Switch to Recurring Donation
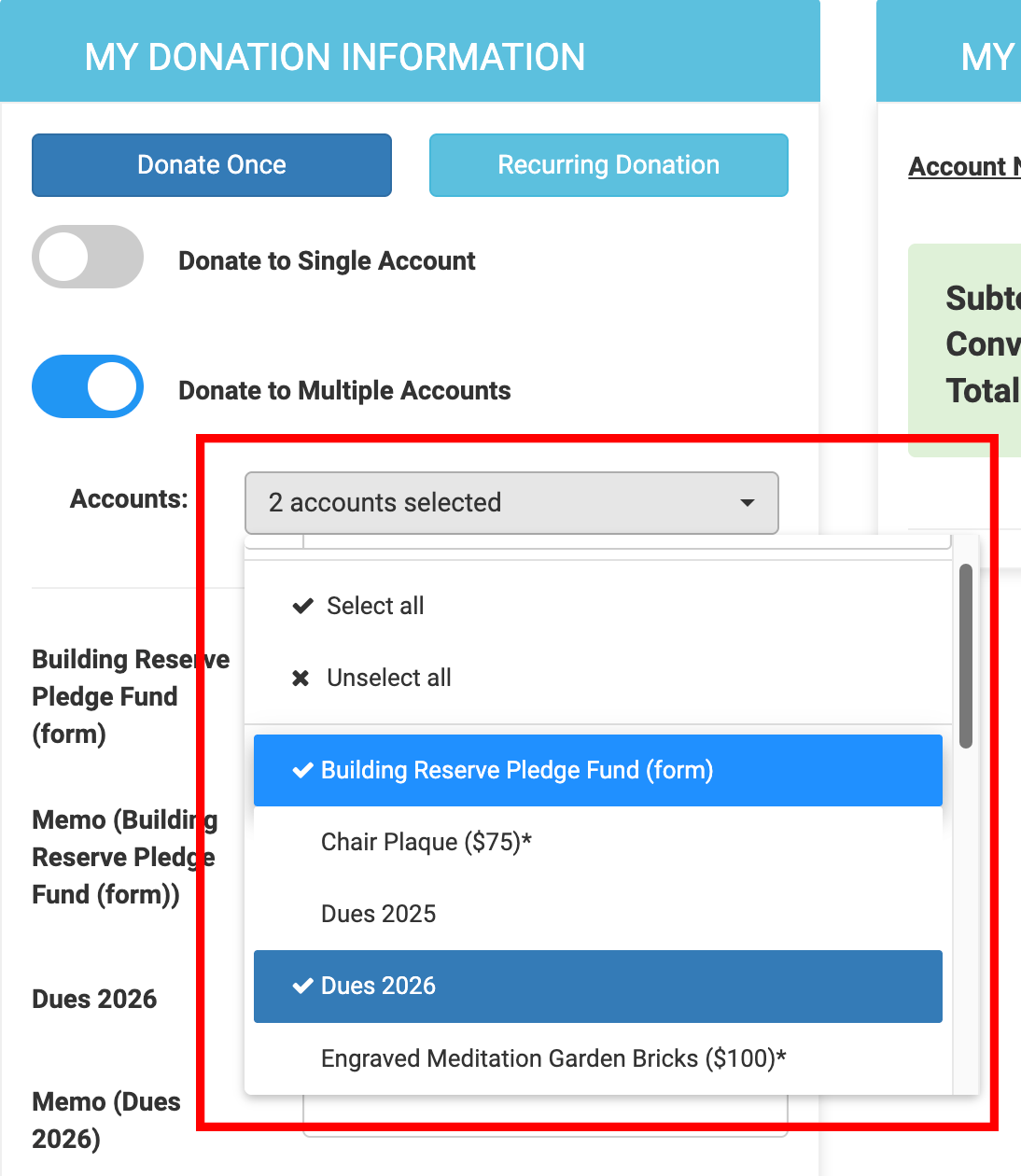Screen dimensions: 1021x1176 tap(608, 165)
